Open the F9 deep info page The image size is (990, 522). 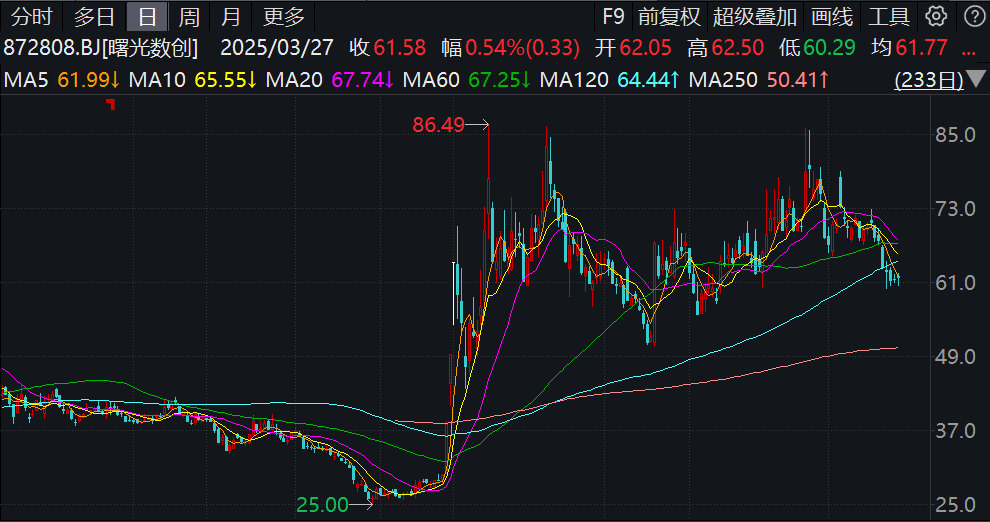pos(613,16)
